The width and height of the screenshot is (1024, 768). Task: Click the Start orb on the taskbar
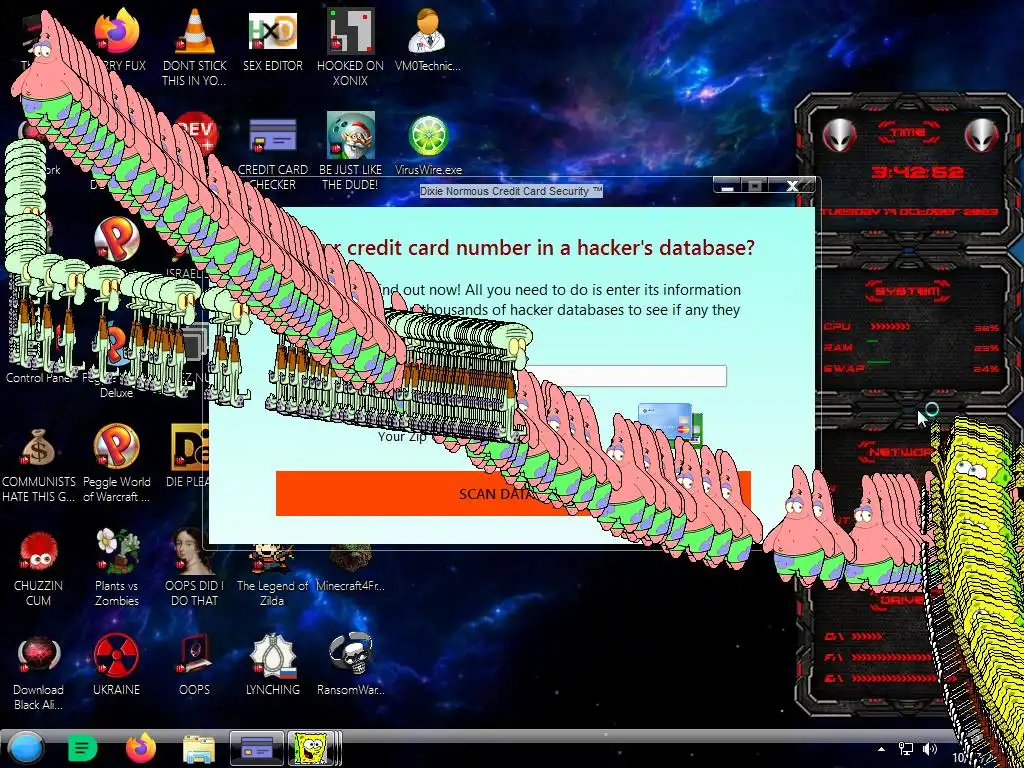pos(25,748)
